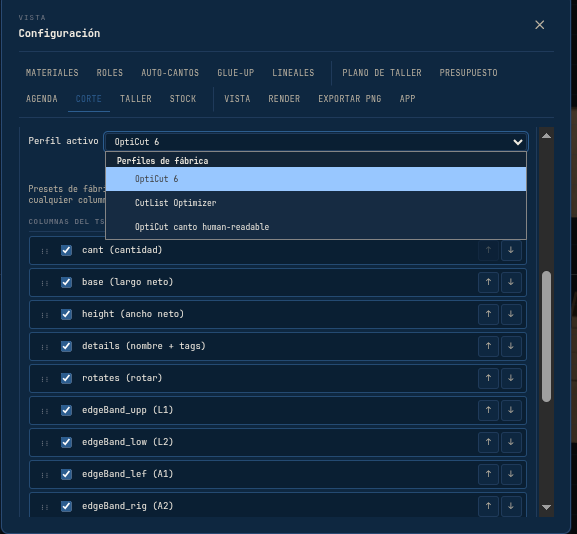577x534 pixels.
Task: Uncheck the edgeBand_rig (A2) column
Action: (x=66, y=506)
